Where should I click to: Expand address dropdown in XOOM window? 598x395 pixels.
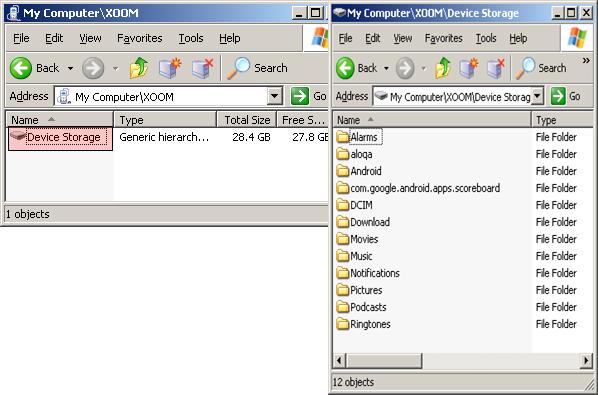click(x=275, y=96)
